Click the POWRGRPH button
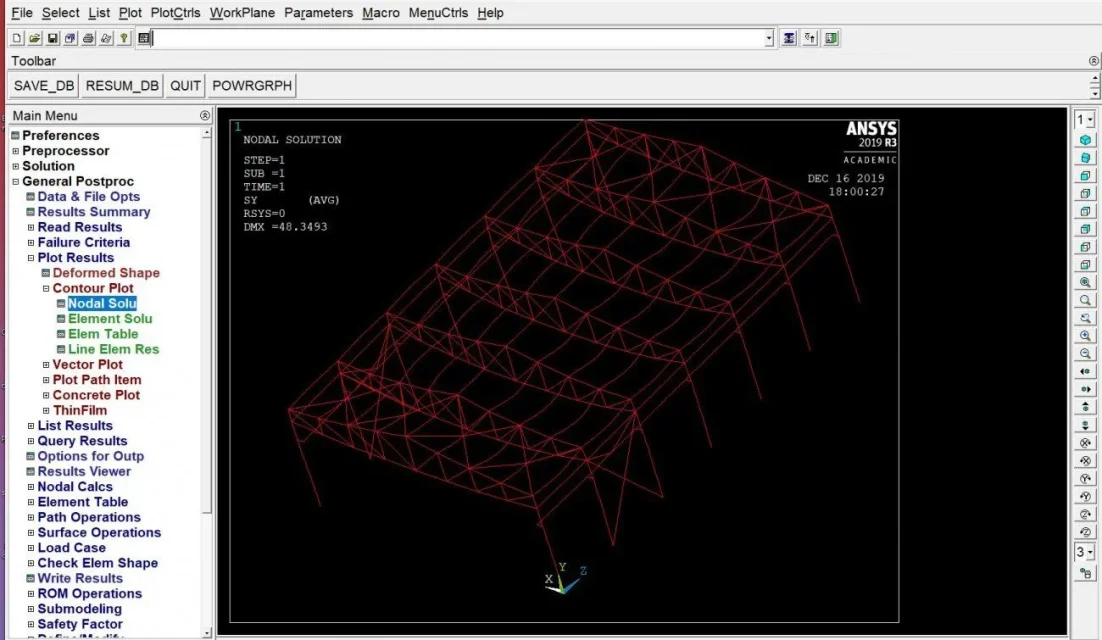Screen dimensions: 1102x640 click(x=252, y=86)
